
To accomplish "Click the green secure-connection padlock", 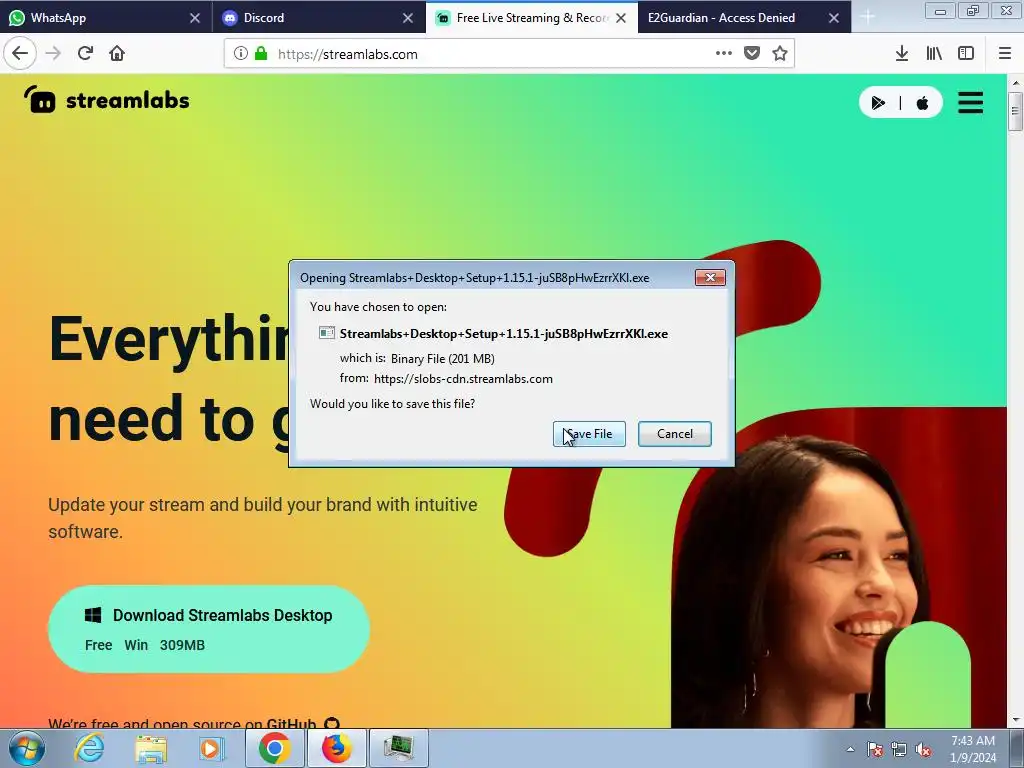I will 261,54.
